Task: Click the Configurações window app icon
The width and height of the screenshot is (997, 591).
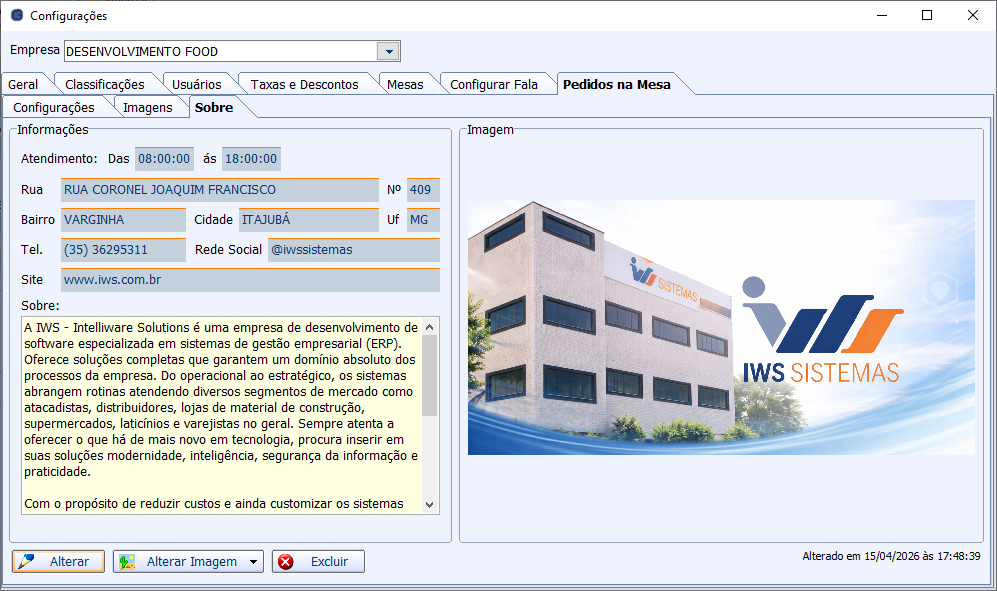Action: pyautogui.click(x=16, y=15)
